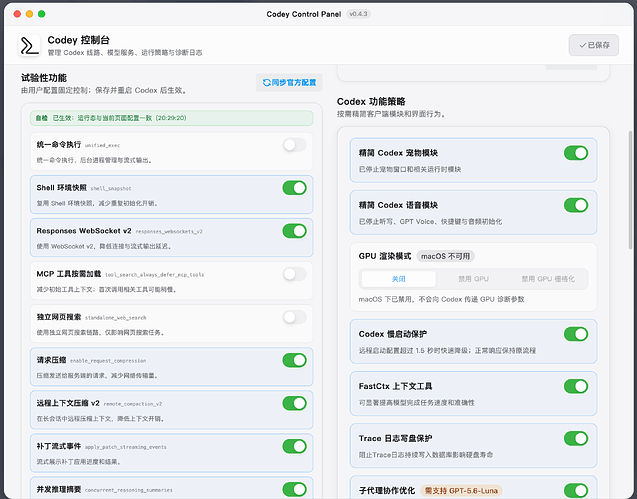Turn on standalone_web_search toggle

point(295,317)
